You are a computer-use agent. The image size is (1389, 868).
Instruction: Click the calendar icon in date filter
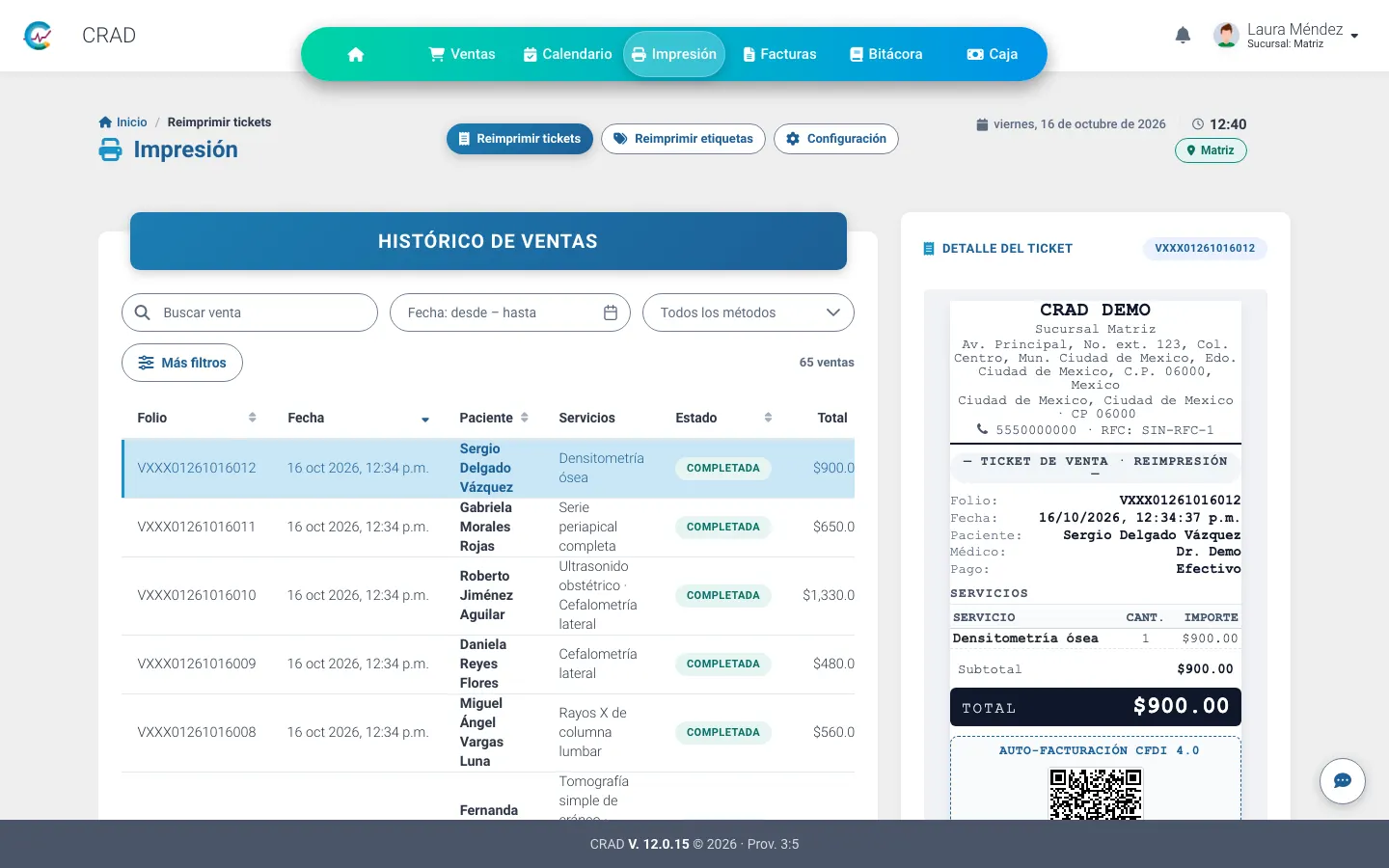tap(611, 312)
